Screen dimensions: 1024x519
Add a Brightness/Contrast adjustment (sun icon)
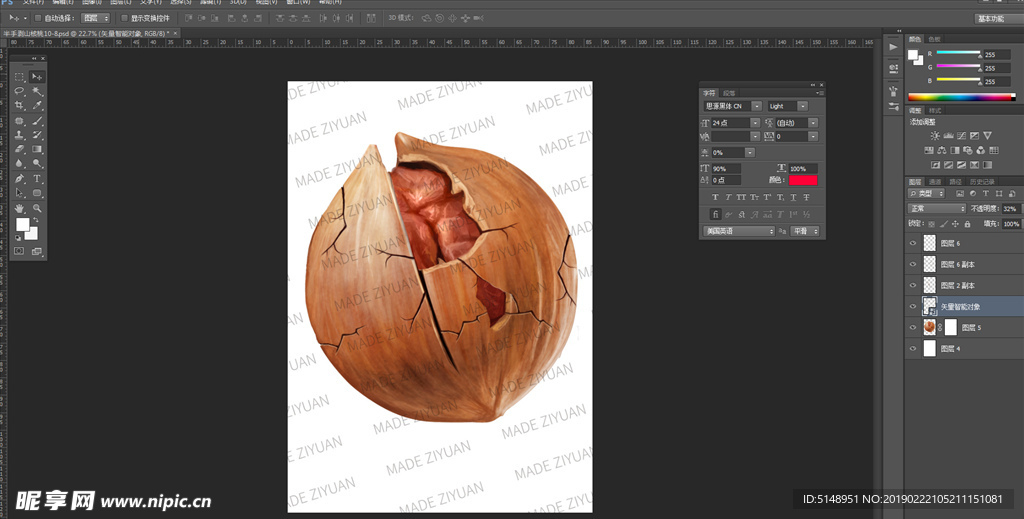coord(935,135)
